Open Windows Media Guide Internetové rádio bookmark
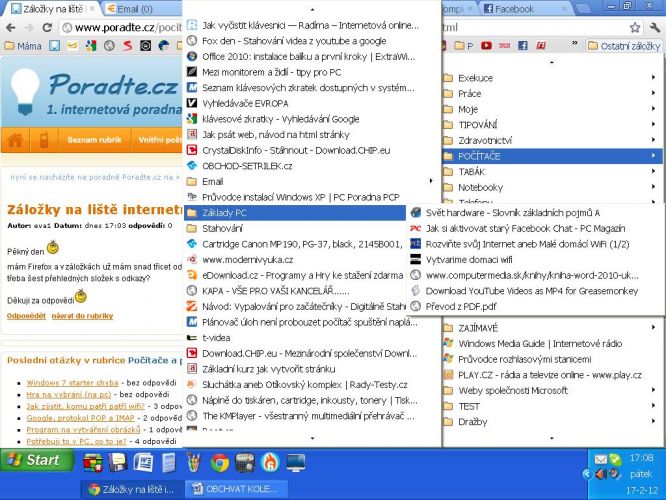The width and height of the screenshot is (666, 500). (x=552, y=344)
